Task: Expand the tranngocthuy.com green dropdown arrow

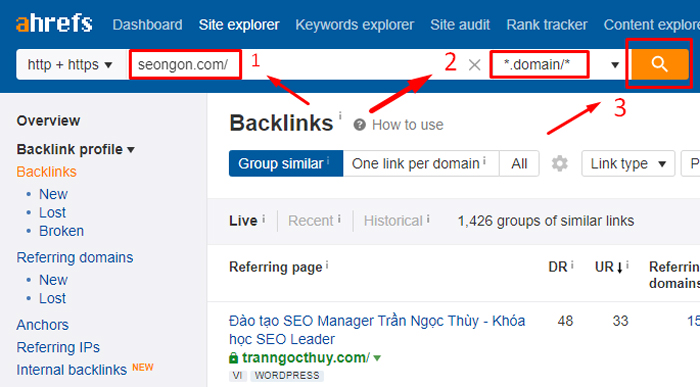Action: point(377,358)
